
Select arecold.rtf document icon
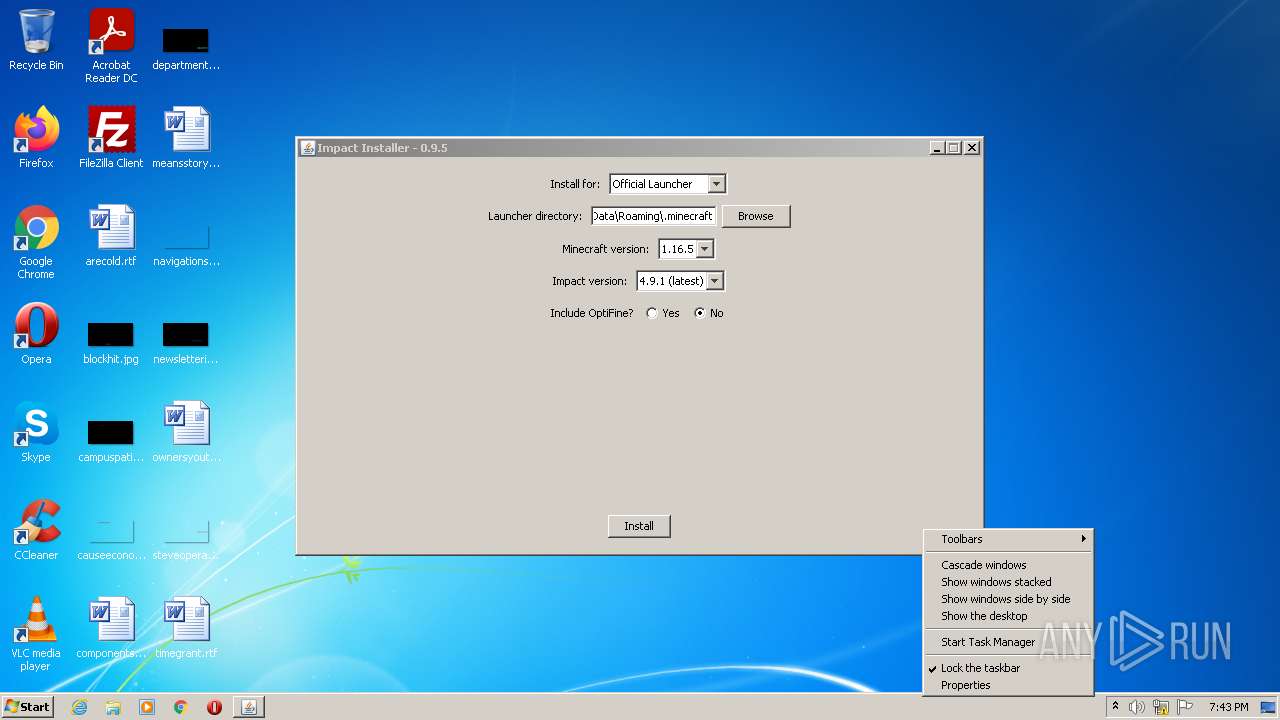(x=111, y=236)
